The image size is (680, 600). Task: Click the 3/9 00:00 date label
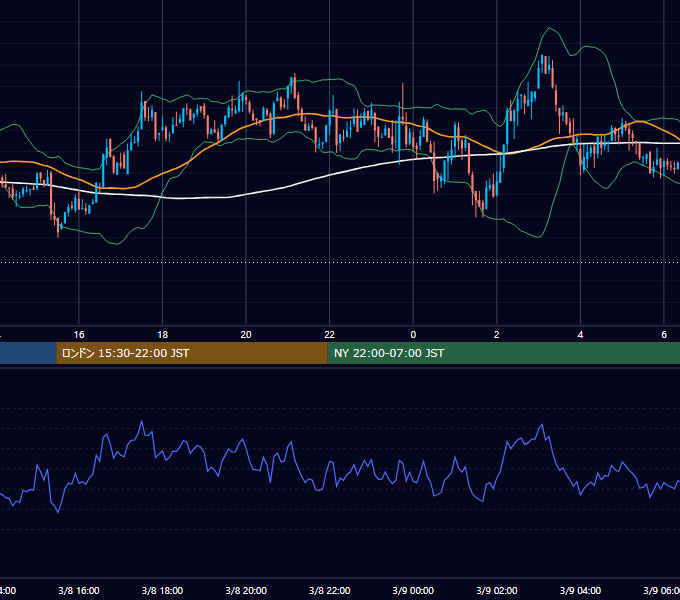click(x=413, y=590)
